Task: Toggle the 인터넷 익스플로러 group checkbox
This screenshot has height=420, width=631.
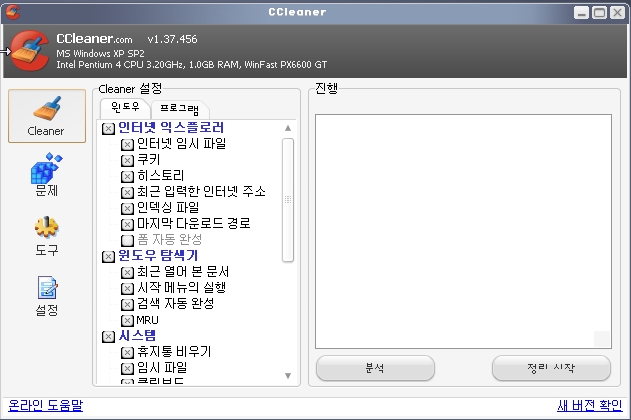Action: [x=108, y=129]
